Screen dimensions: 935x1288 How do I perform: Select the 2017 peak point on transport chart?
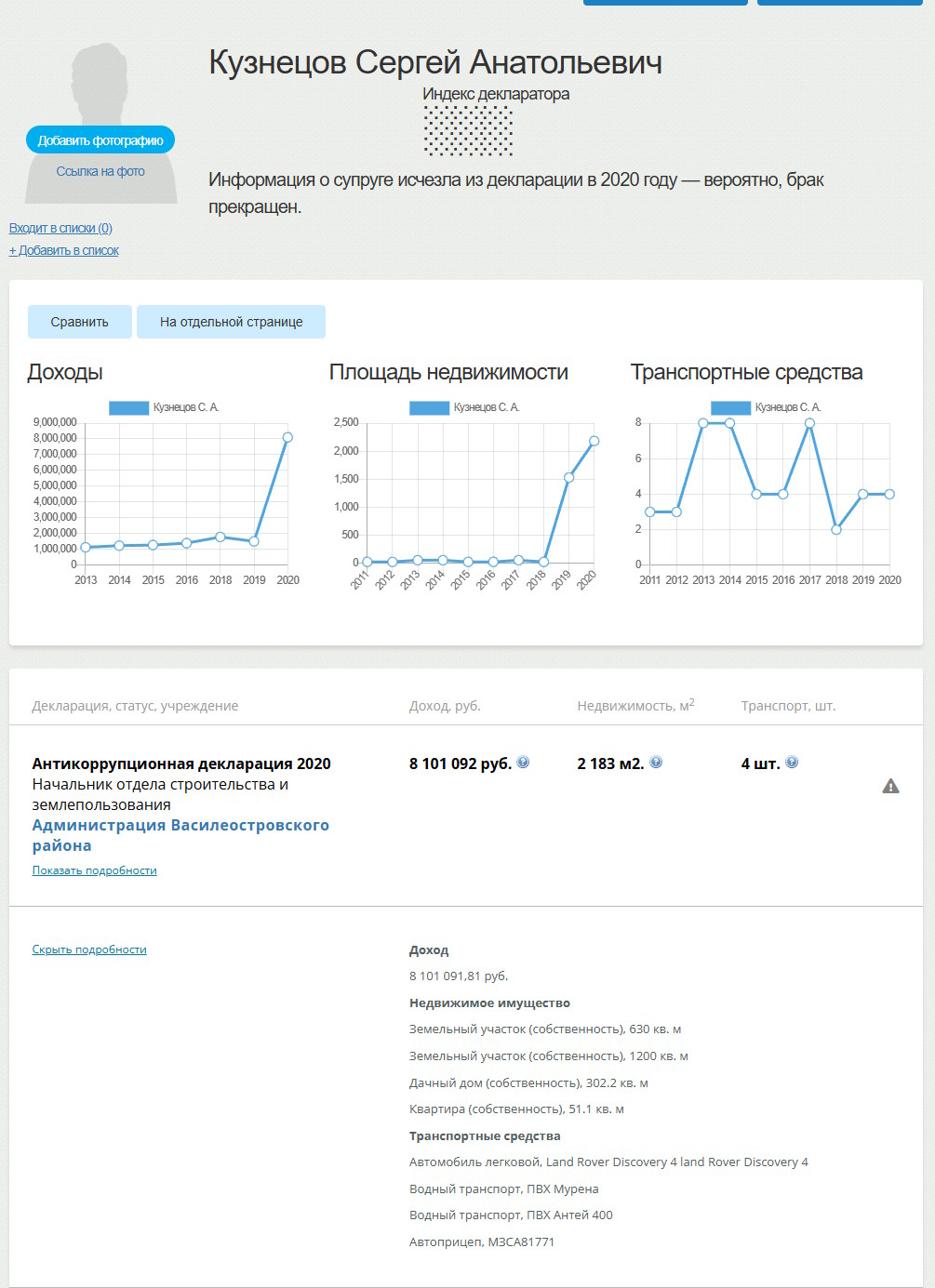810,423
